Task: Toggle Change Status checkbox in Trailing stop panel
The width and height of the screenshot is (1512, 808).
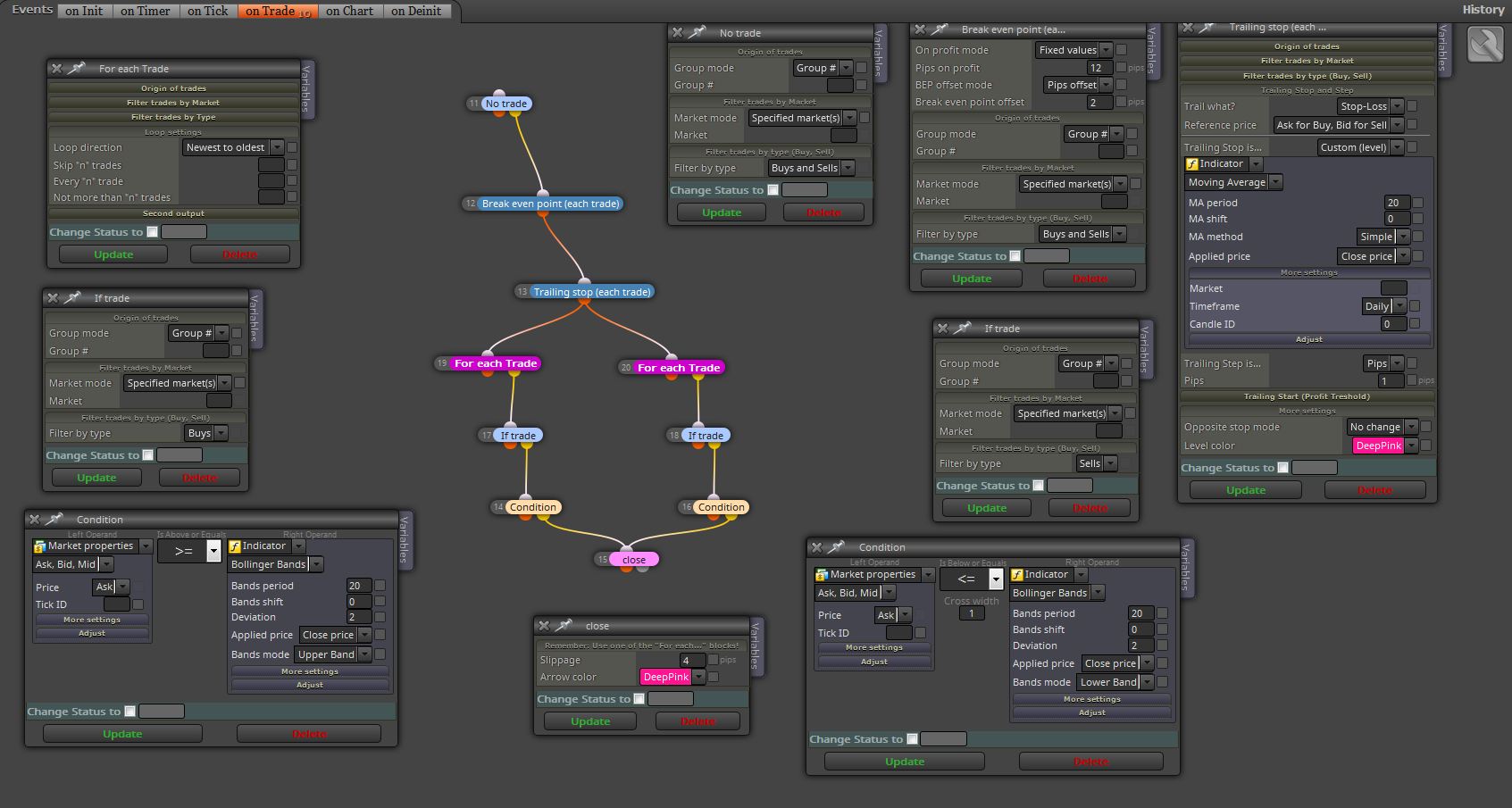Action: pyautogui.click(x=1283, y=468)
